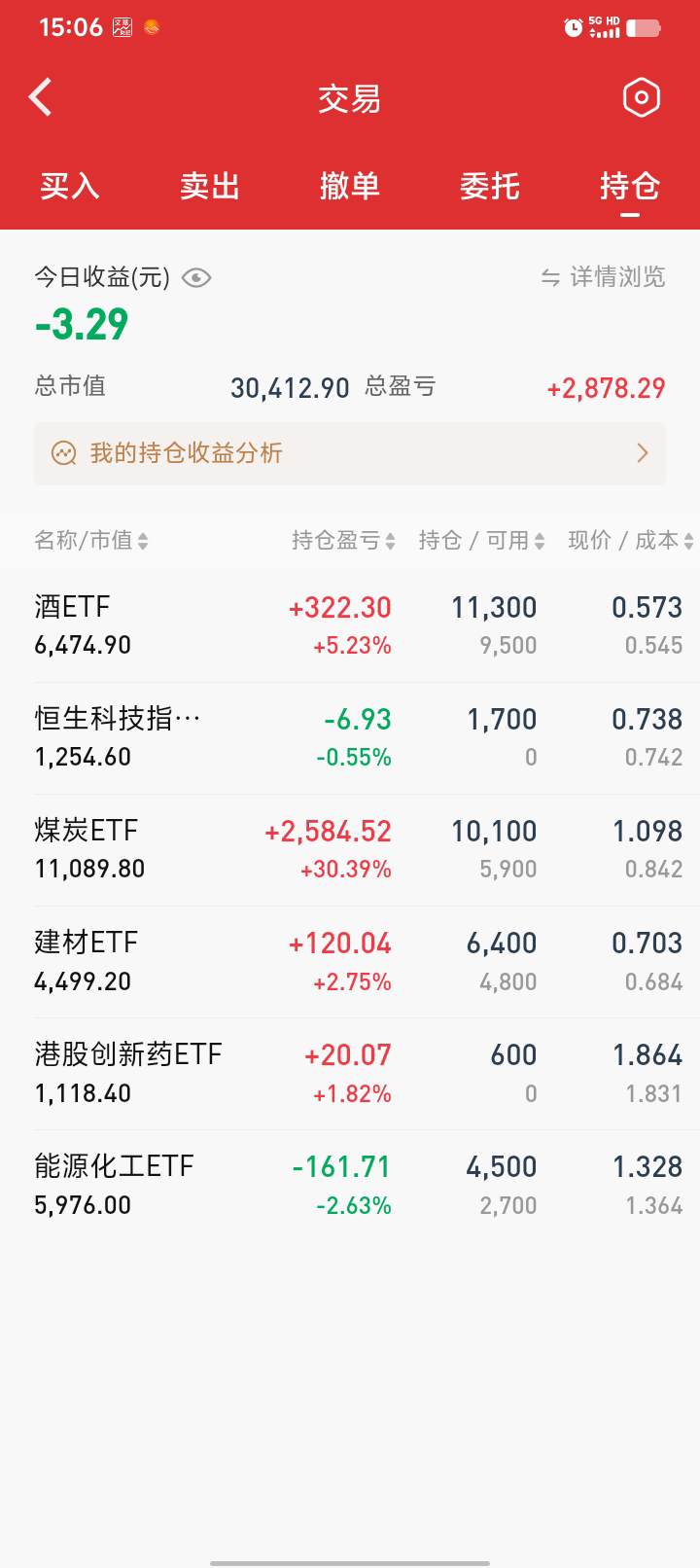700x1568 pixels.
Task: Sort by 现价/成本 column
Action: point(630,541)
